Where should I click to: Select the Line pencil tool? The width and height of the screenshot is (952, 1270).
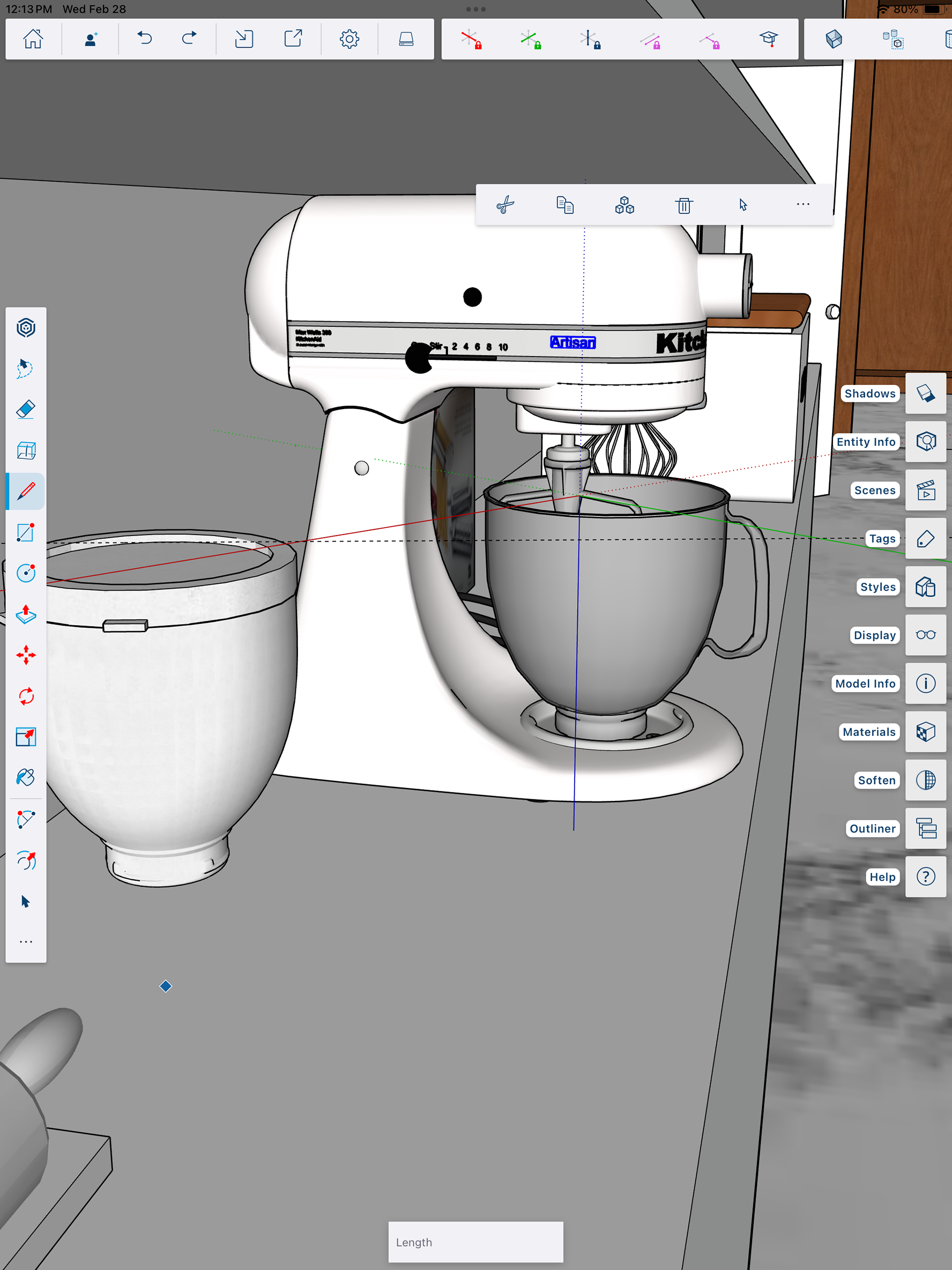click(x=26, y=491)
